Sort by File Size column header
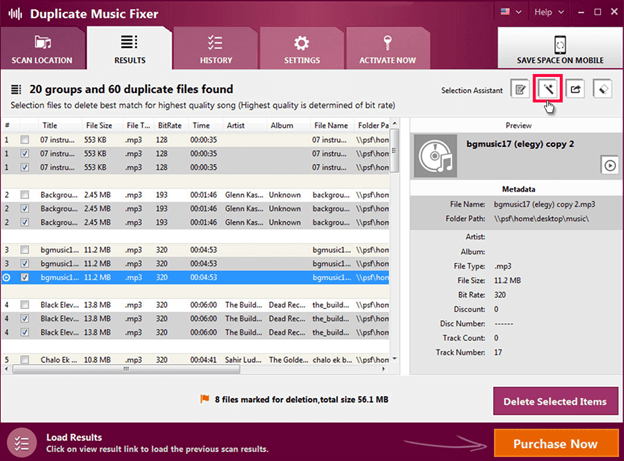Screen dimensions: 624x461 click(102, 125)
